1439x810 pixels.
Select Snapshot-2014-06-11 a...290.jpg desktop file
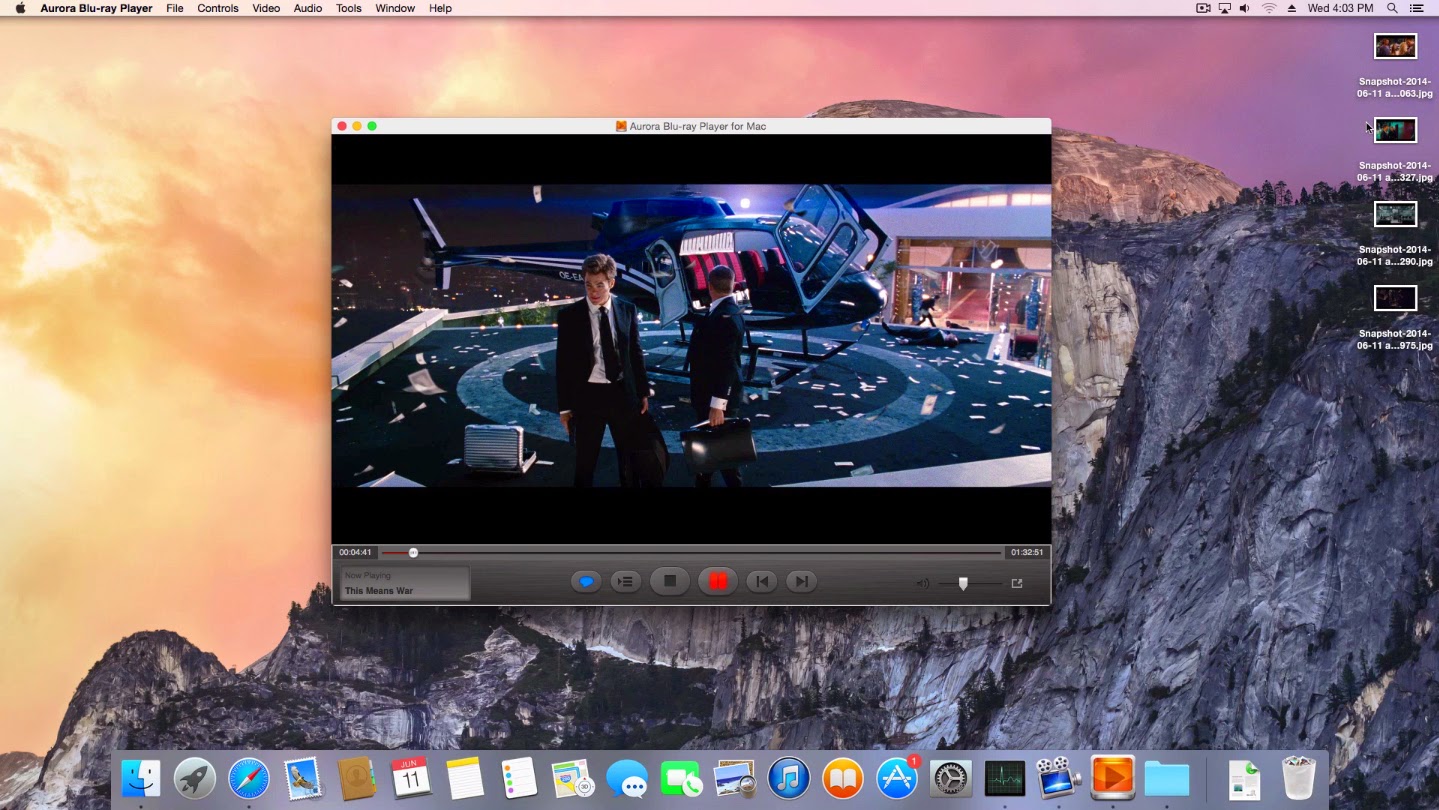click(1395, 234)
